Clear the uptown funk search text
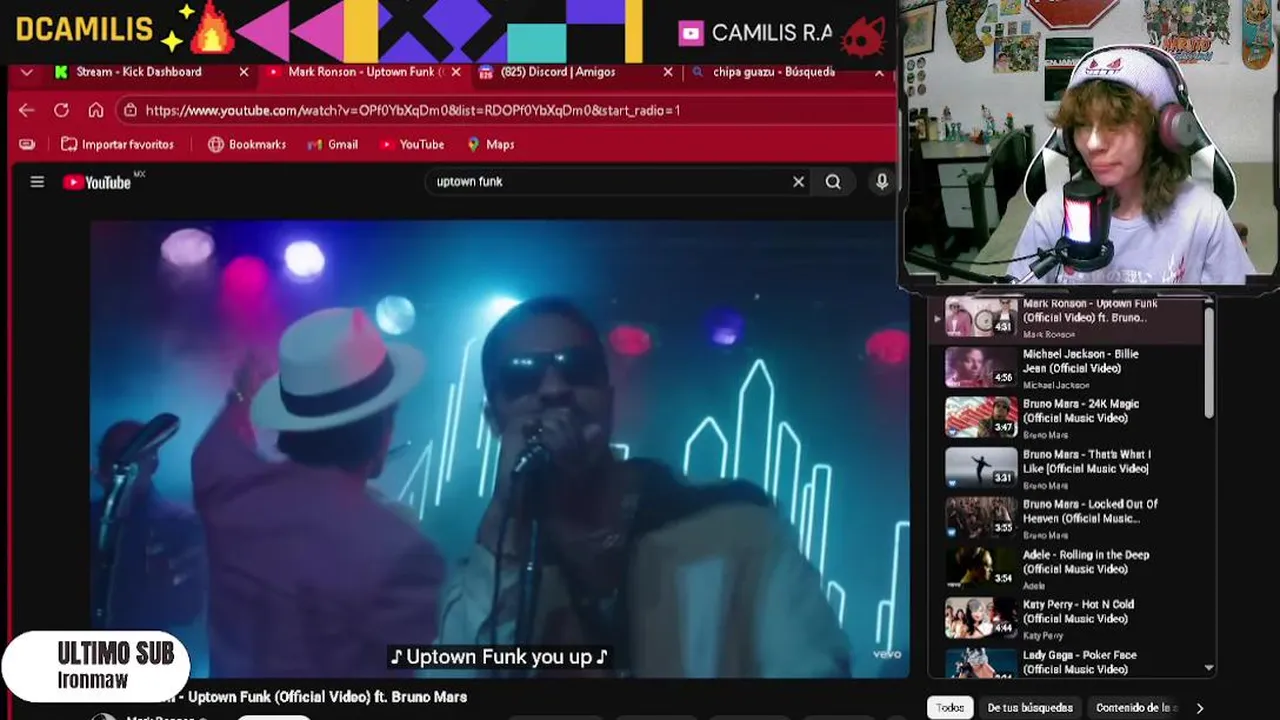 (798, 182)
